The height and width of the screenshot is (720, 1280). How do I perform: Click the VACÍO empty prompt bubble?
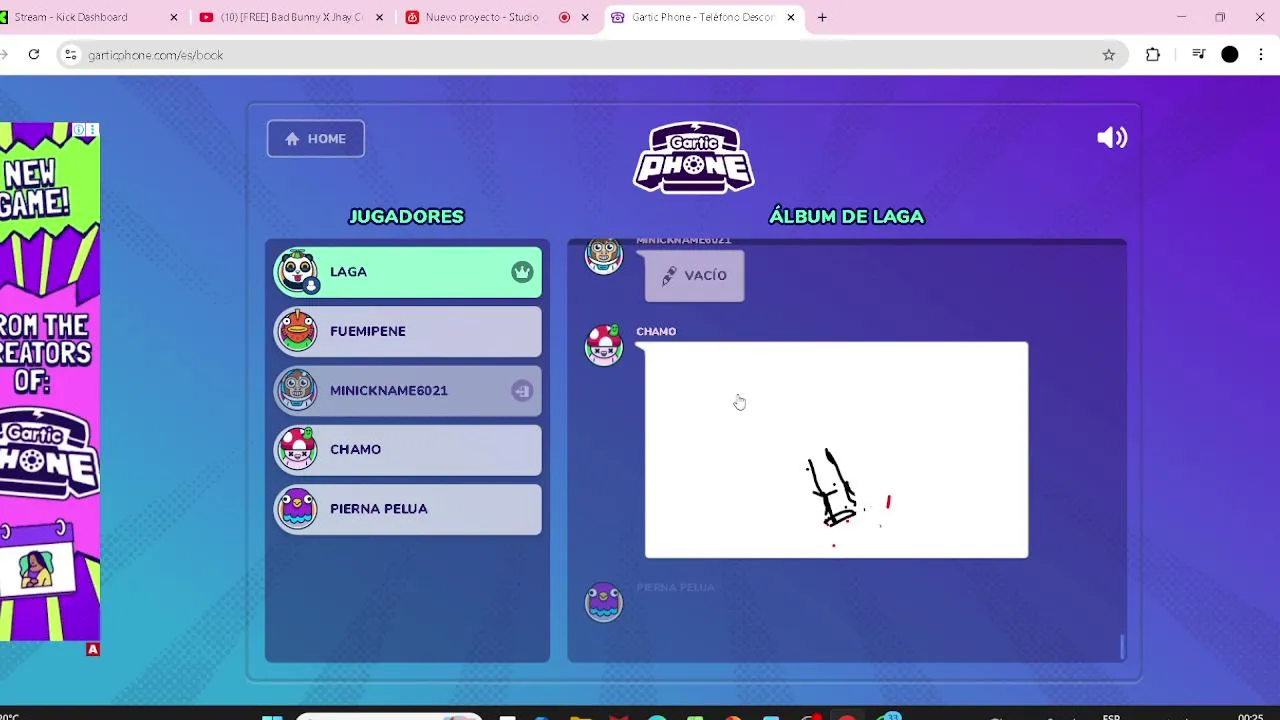[x=694, y=275]
